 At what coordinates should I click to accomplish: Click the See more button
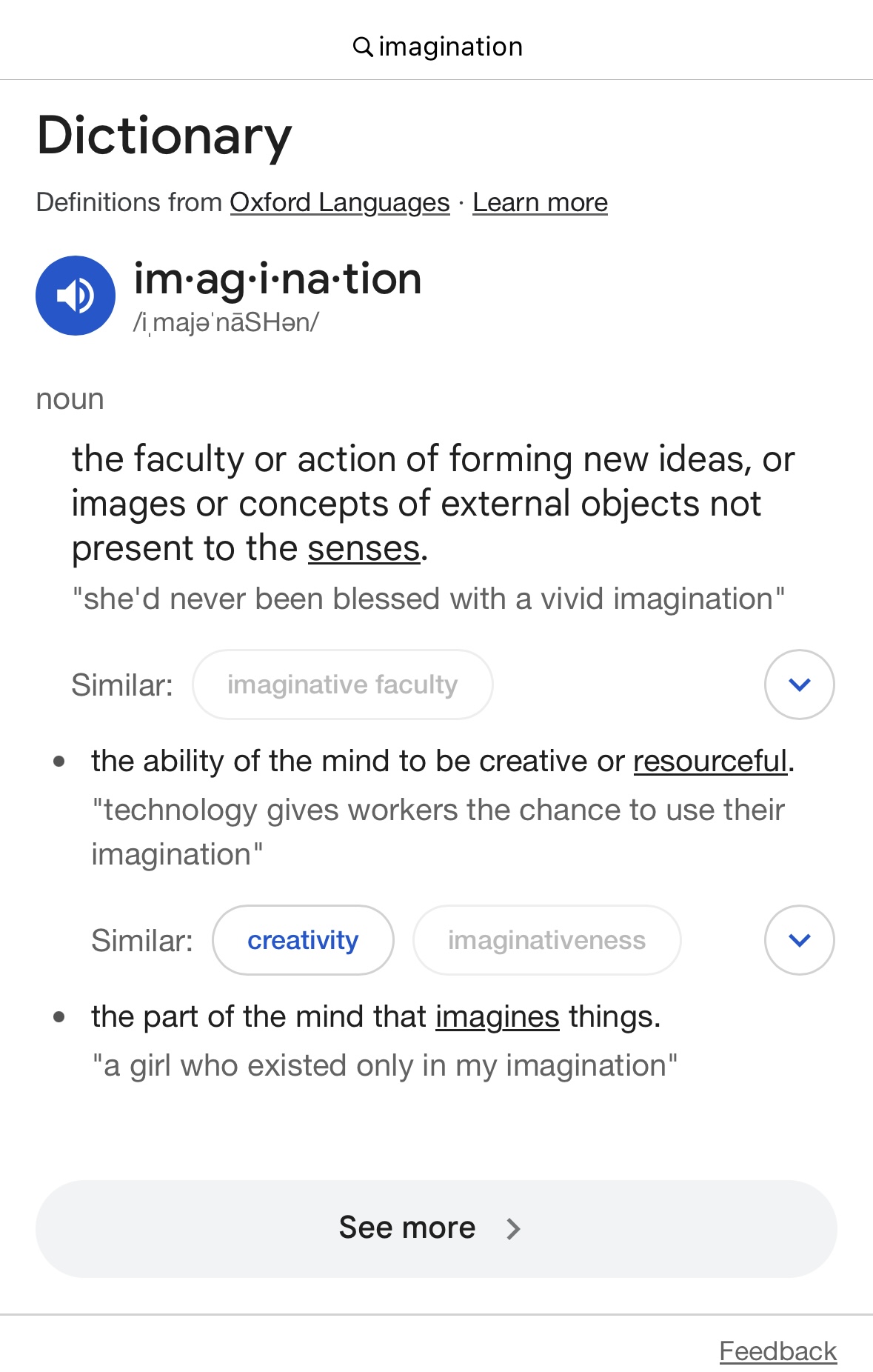pyautogui.click(x=436, y=1228)
